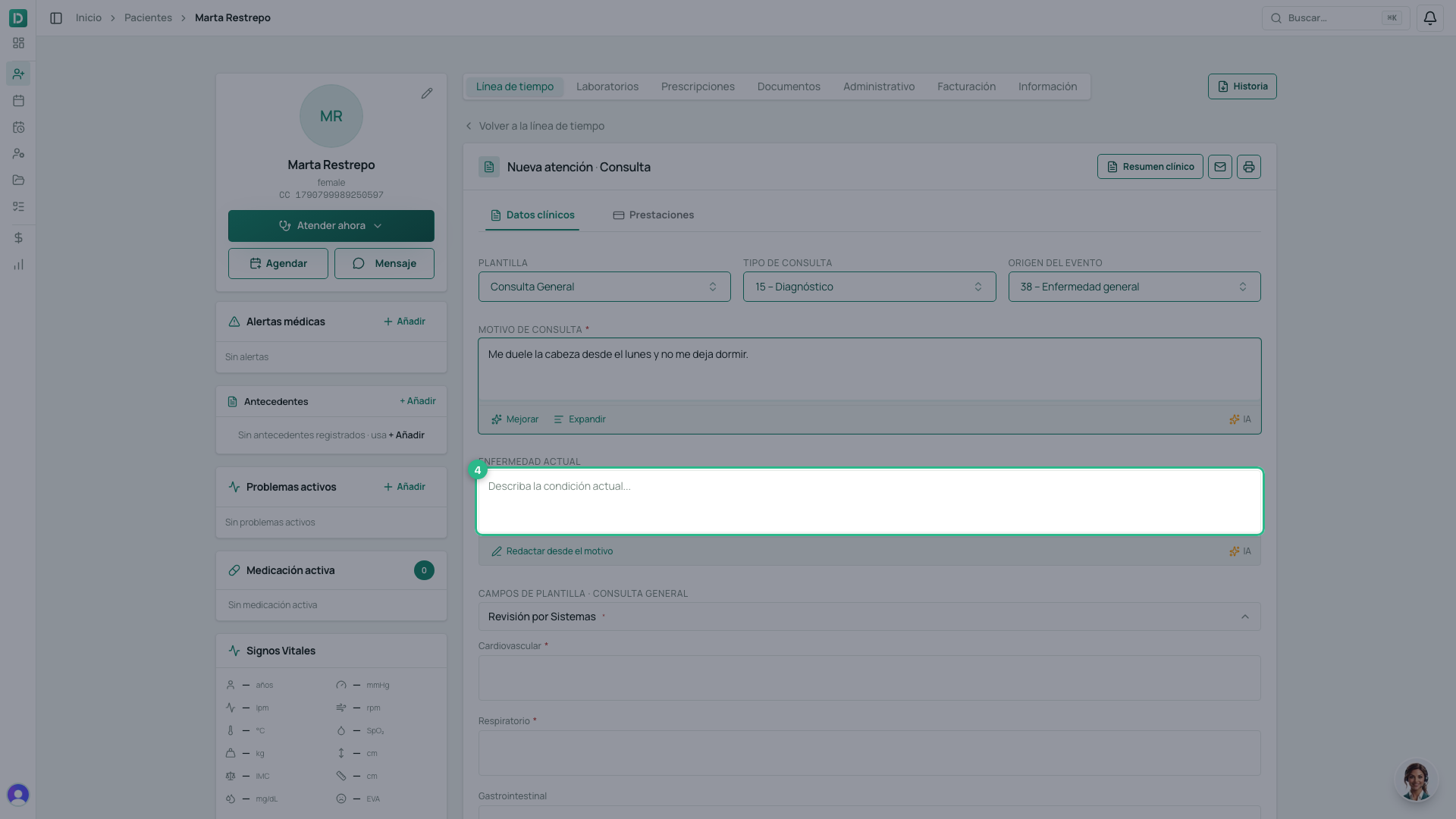Screen dimensions: 1456x819
Task: Collapse the Revisión por Sistemas section
Action: (x=869, y=617)
